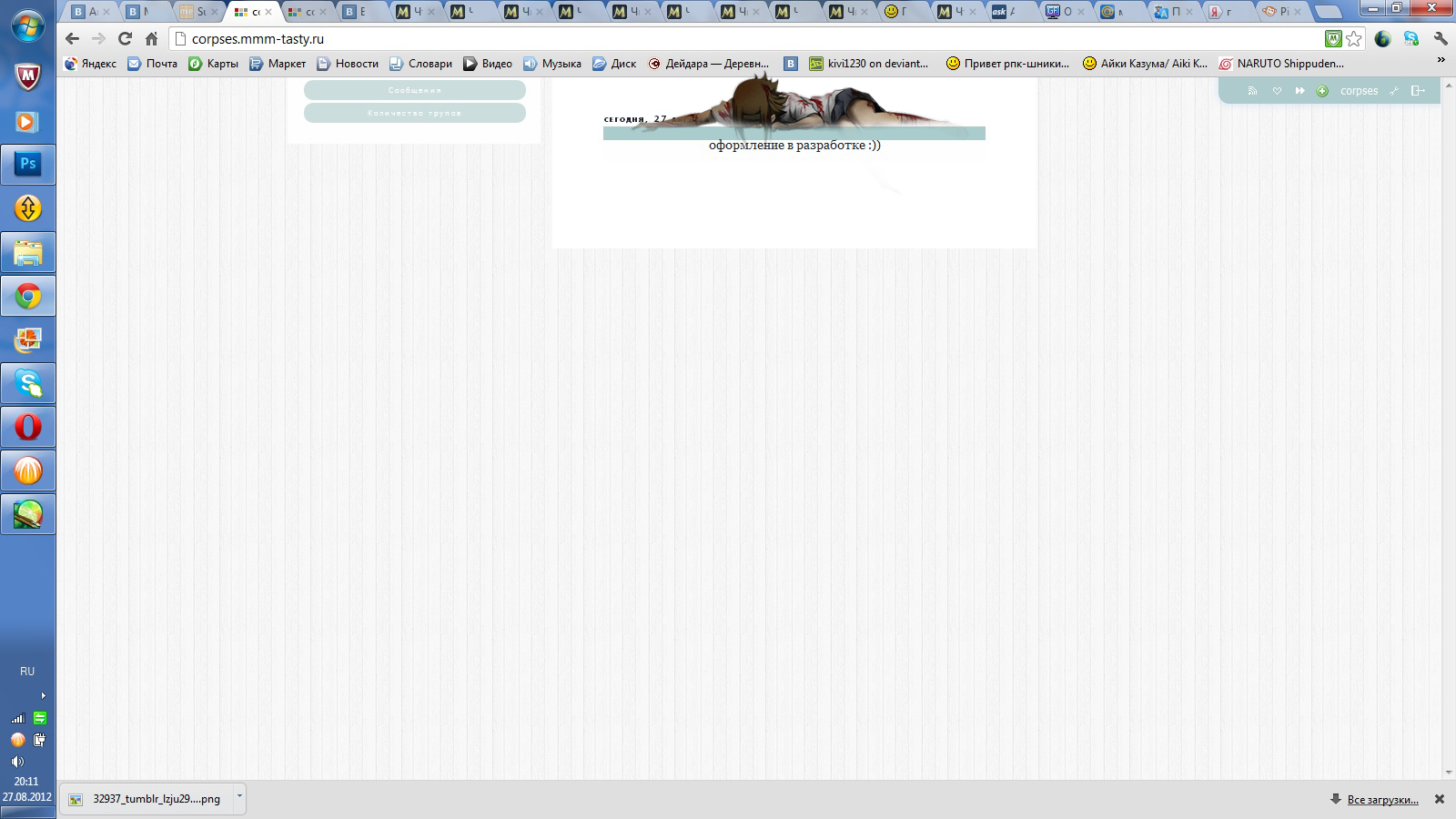Viewport: 1456px width, 819px height.
Task: Open the 'kivi1230 on deviant...' bookmark
Action: pos(869,64)
